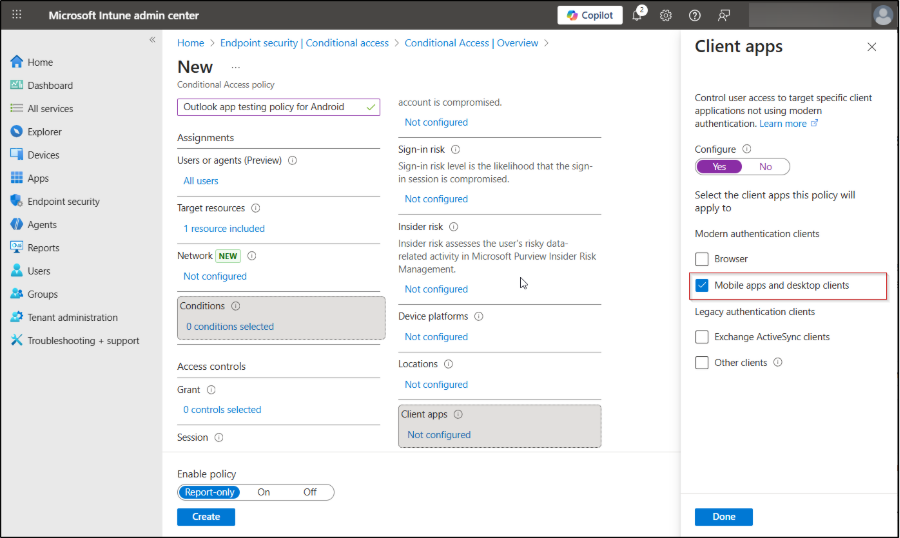
Task: Click Not configured under Network
Action: click(215, 276)
